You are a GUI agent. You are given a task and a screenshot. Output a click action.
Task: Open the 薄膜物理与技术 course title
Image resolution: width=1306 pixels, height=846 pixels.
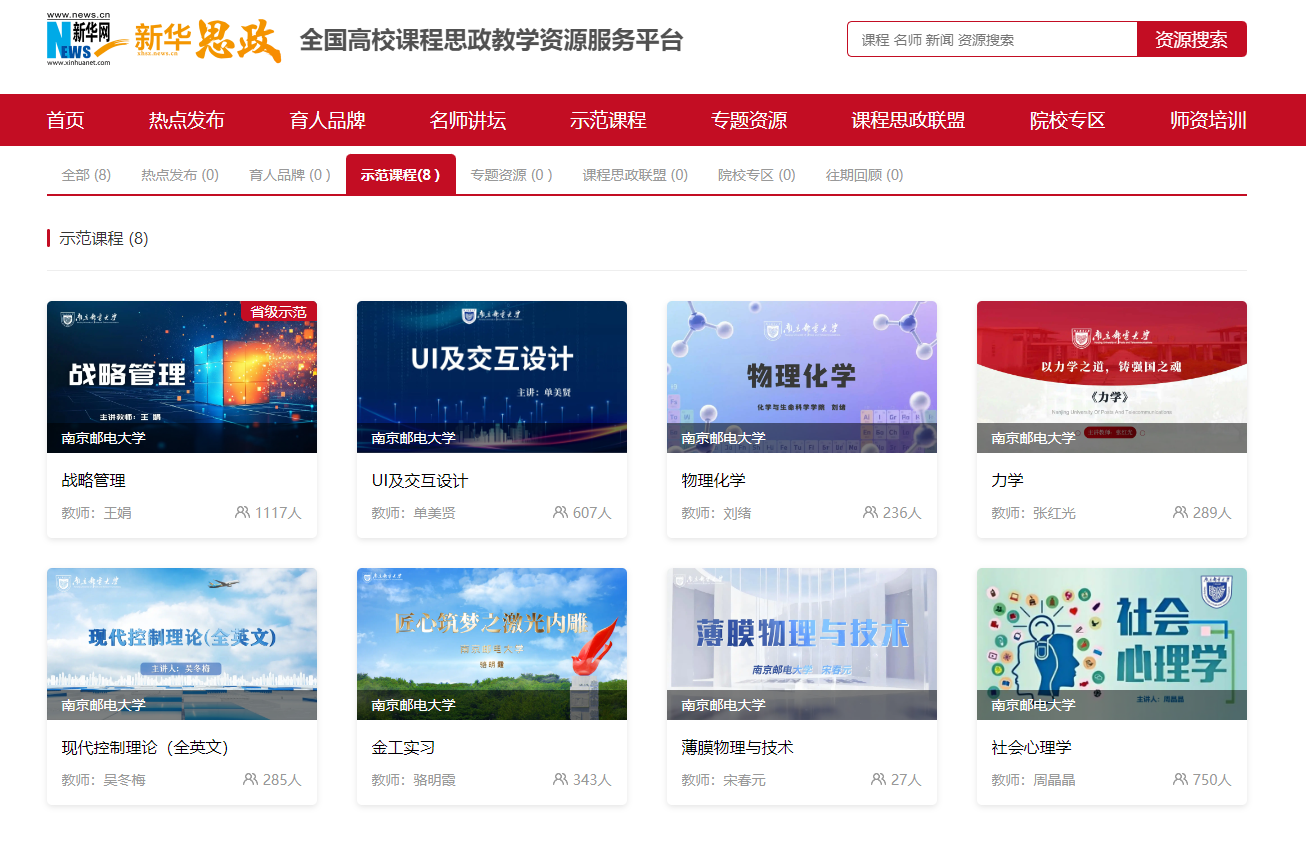pos(737,748)
